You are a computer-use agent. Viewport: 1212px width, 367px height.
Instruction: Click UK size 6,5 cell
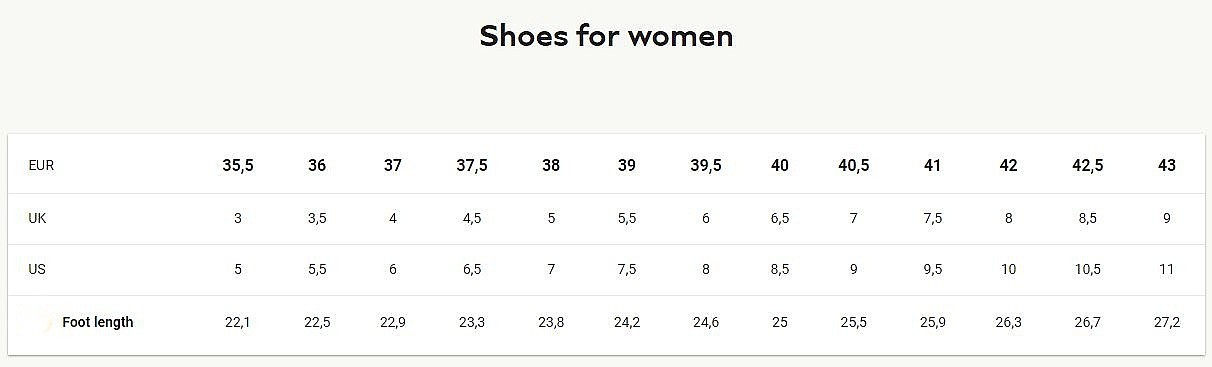pyautogui.click(x=780, y=218)
